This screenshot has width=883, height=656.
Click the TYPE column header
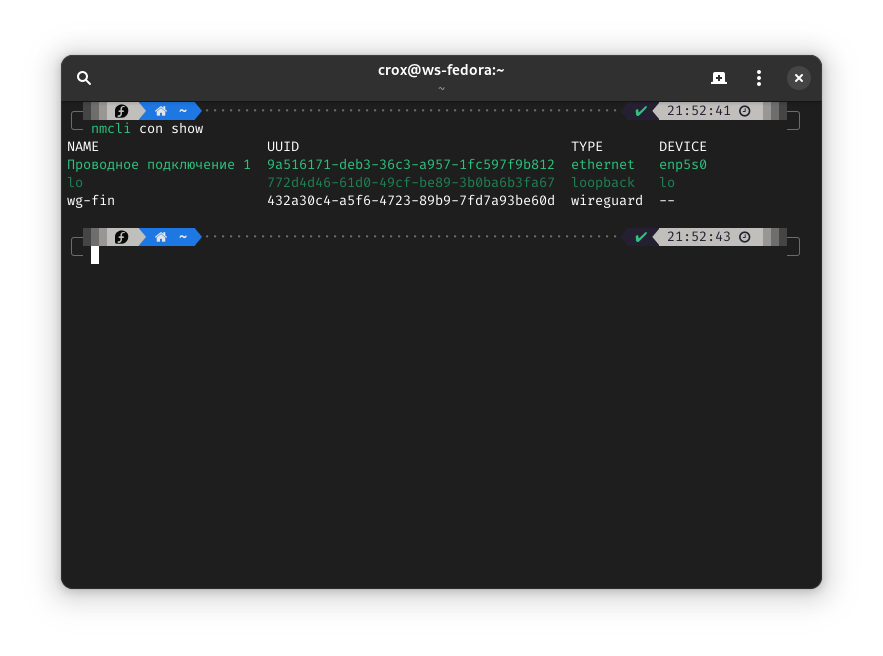(x=587, y=147)
